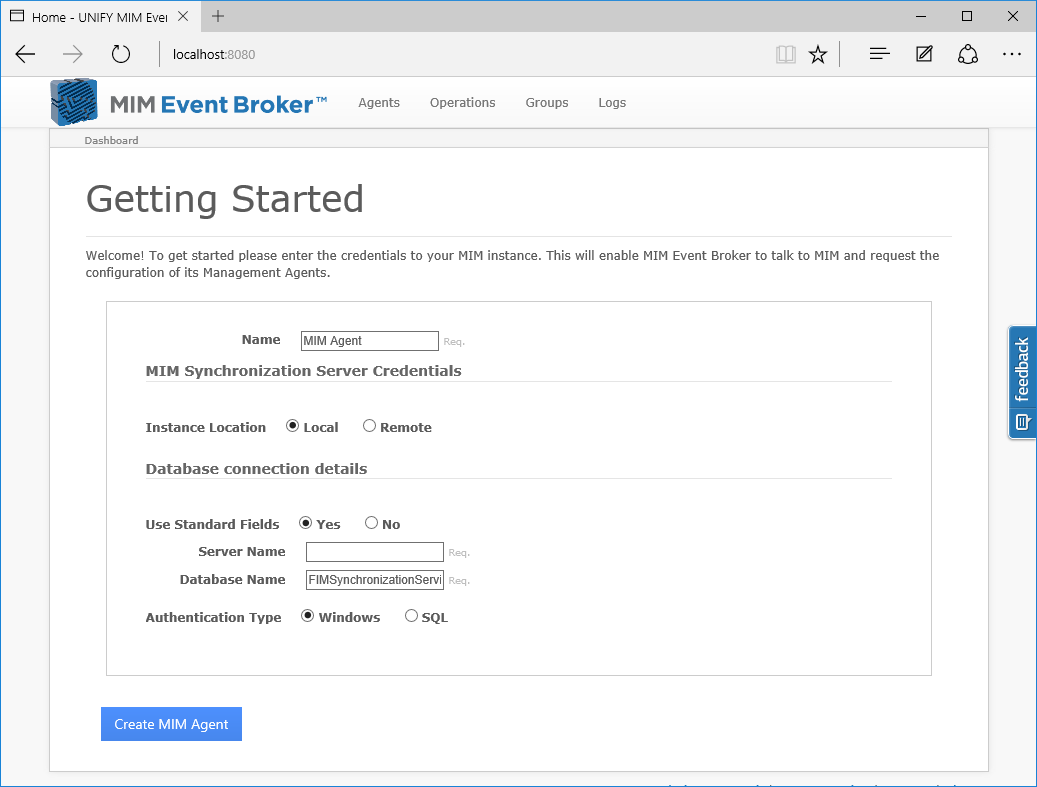1037x787 pixels.
Task: Open reading view book icon
Action: tap(785, 54)
